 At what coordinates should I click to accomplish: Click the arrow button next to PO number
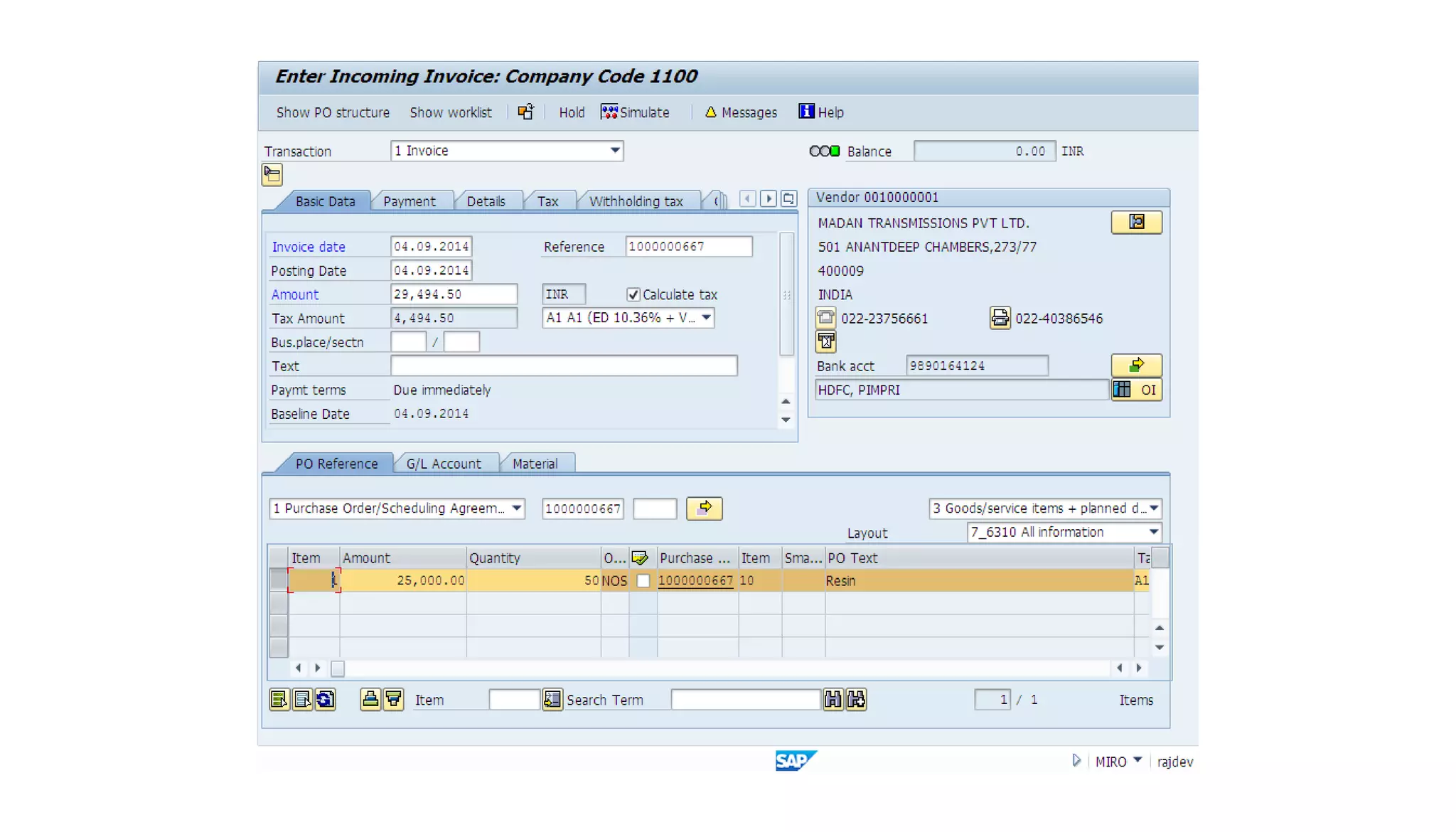(704, 508)
